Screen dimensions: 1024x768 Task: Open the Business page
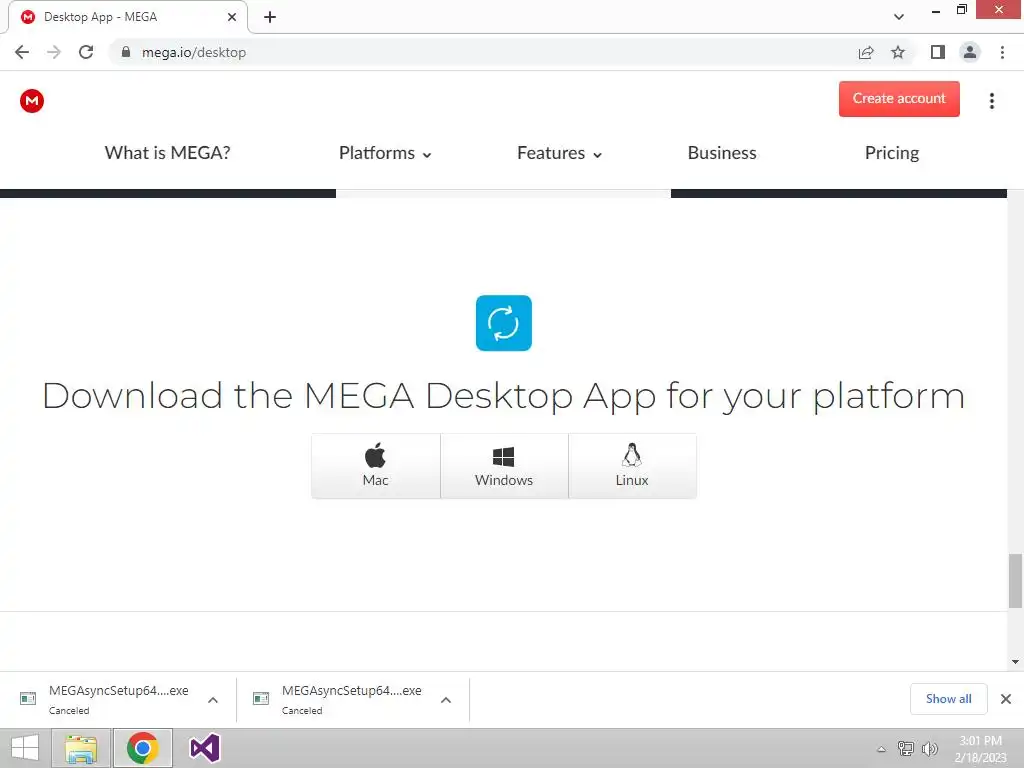pos(722,153)
